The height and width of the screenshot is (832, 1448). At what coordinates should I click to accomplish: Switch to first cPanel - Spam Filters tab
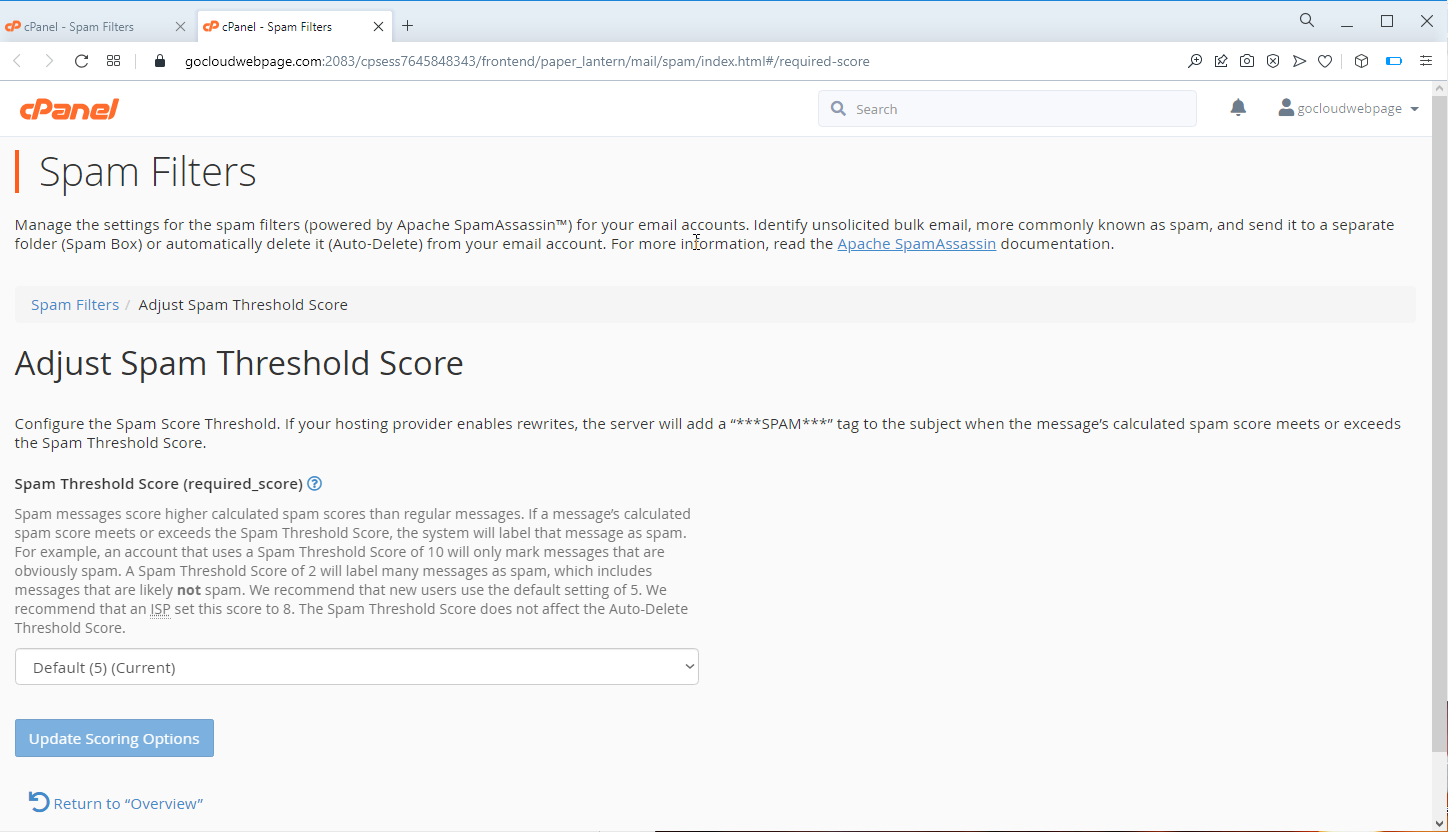(96, 26)
